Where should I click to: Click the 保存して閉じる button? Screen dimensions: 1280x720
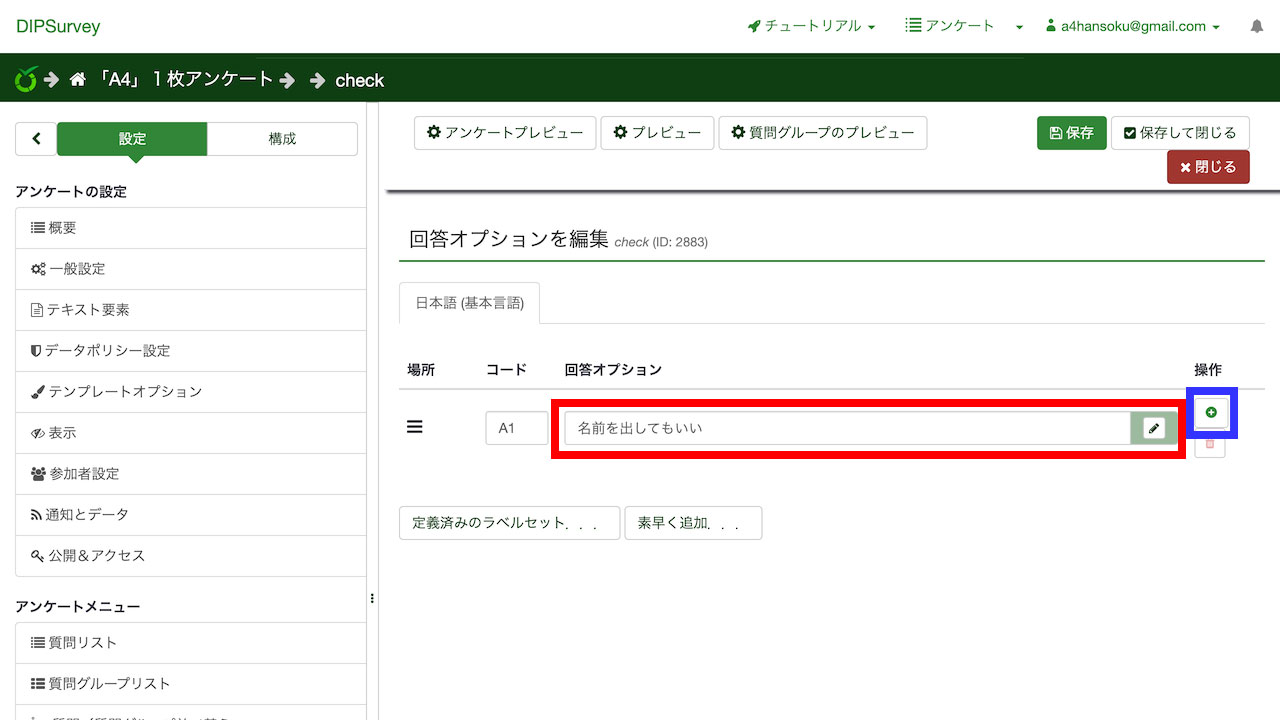coord(1180,133)
